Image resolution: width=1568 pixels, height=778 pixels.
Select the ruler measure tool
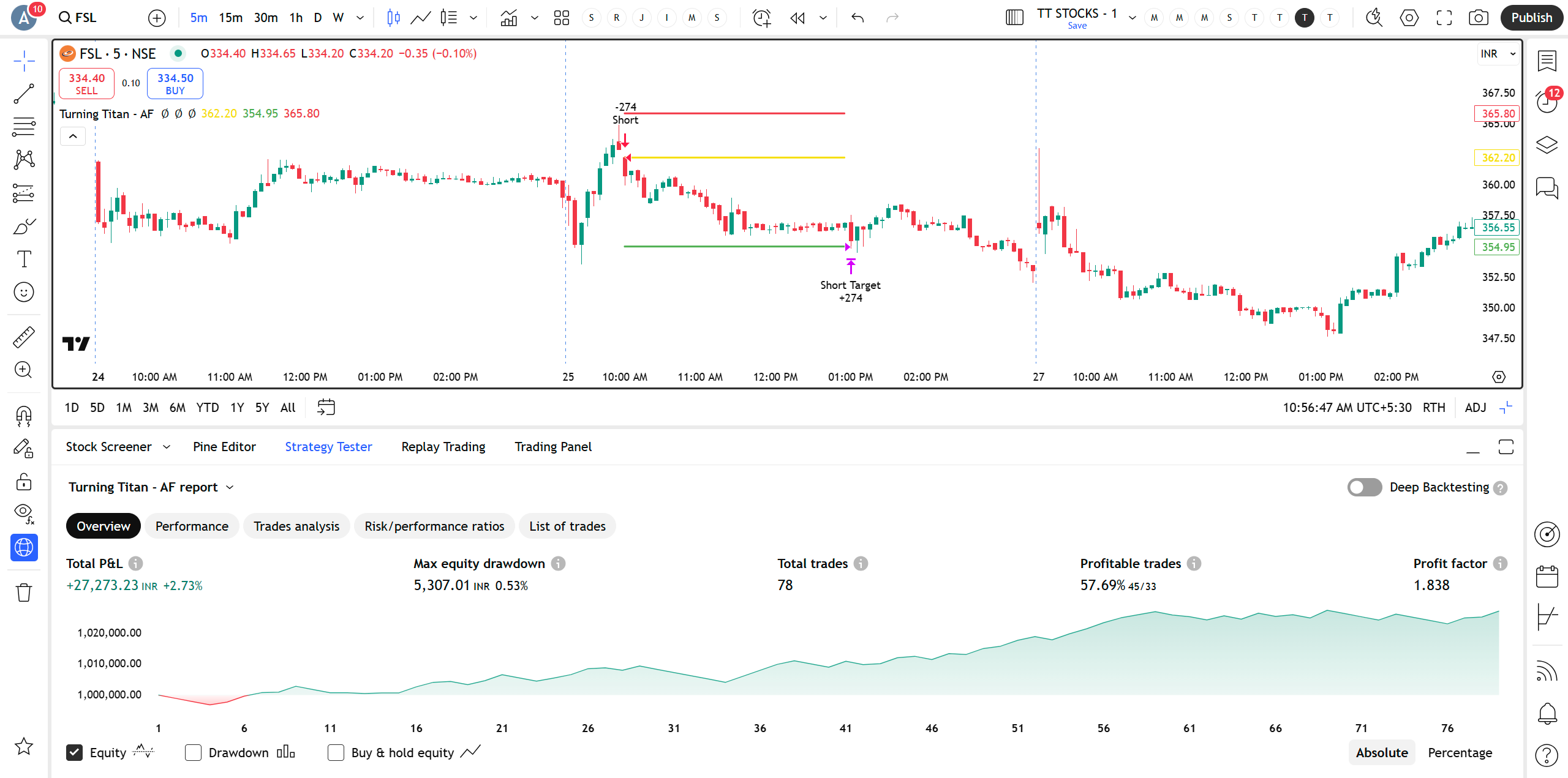(x=24, y=337)
